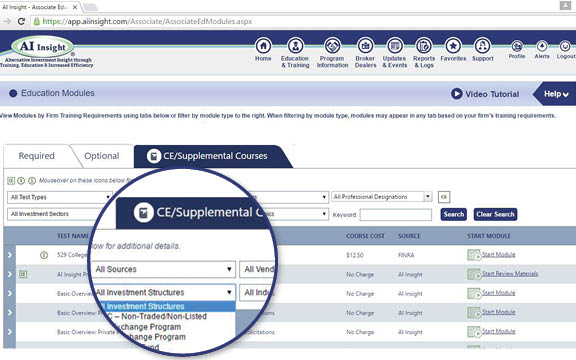The image size is (576, 360).
Task: Click the green CE icon beside Professional Designations
Action: coord(444,197)
